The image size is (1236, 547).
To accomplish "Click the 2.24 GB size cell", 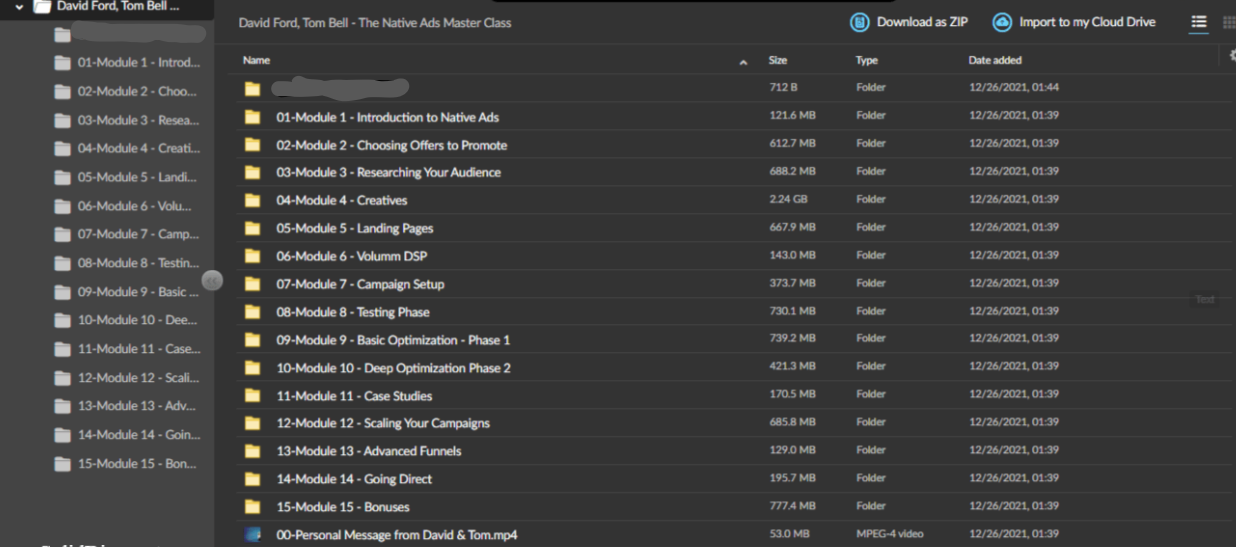I will click(x=787, y=199).
